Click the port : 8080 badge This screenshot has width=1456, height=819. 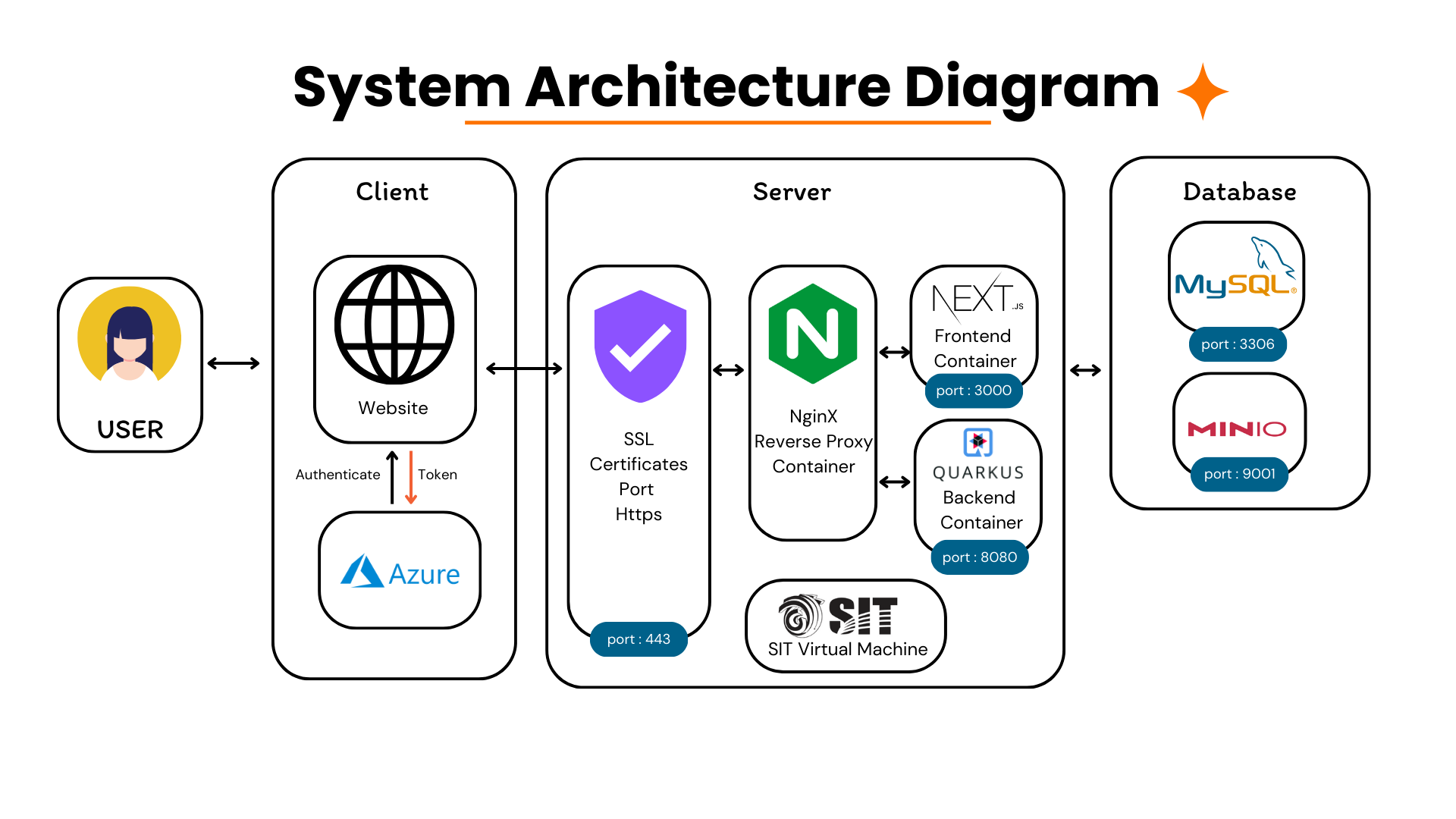(980, 557)
